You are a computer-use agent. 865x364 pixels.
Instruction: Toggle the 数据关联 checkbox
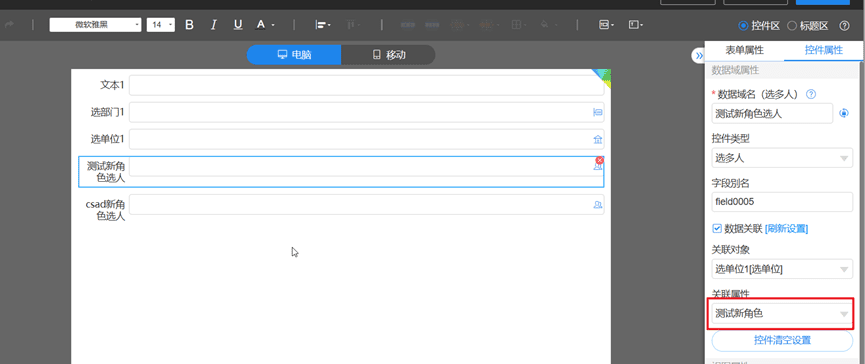point(717,228)
